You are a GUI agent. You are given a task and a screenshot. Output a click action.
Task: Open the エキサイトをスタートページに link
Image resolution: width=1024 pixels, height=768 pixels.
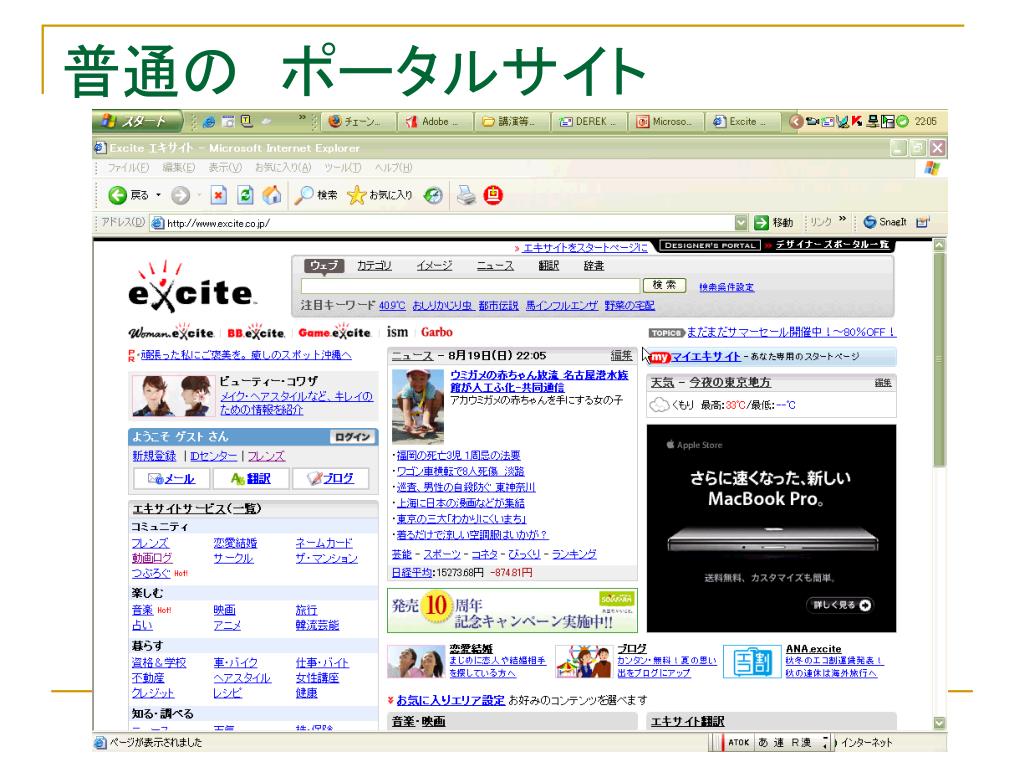585,248
